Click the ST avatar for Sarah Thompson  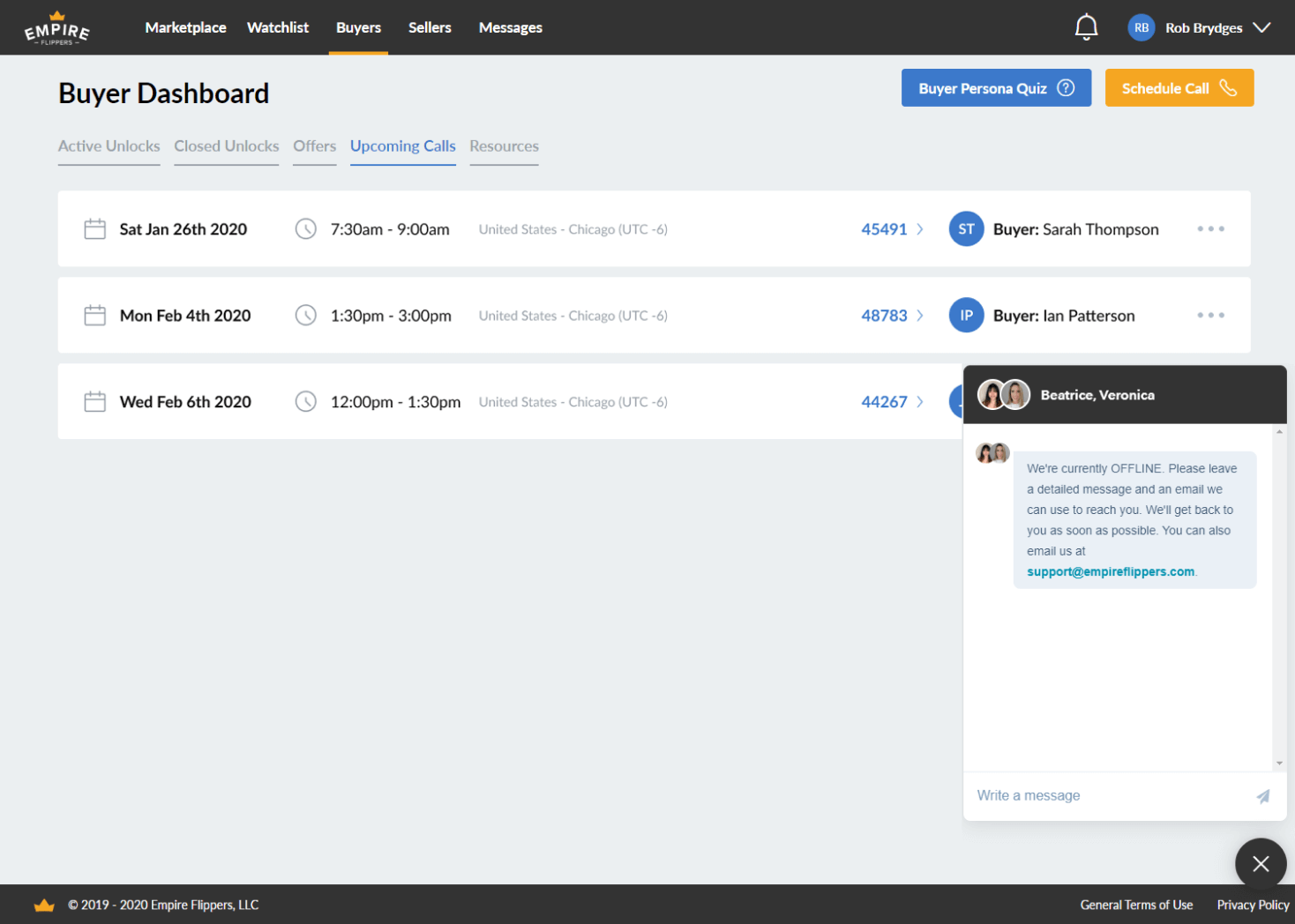[x=966, y=229]
